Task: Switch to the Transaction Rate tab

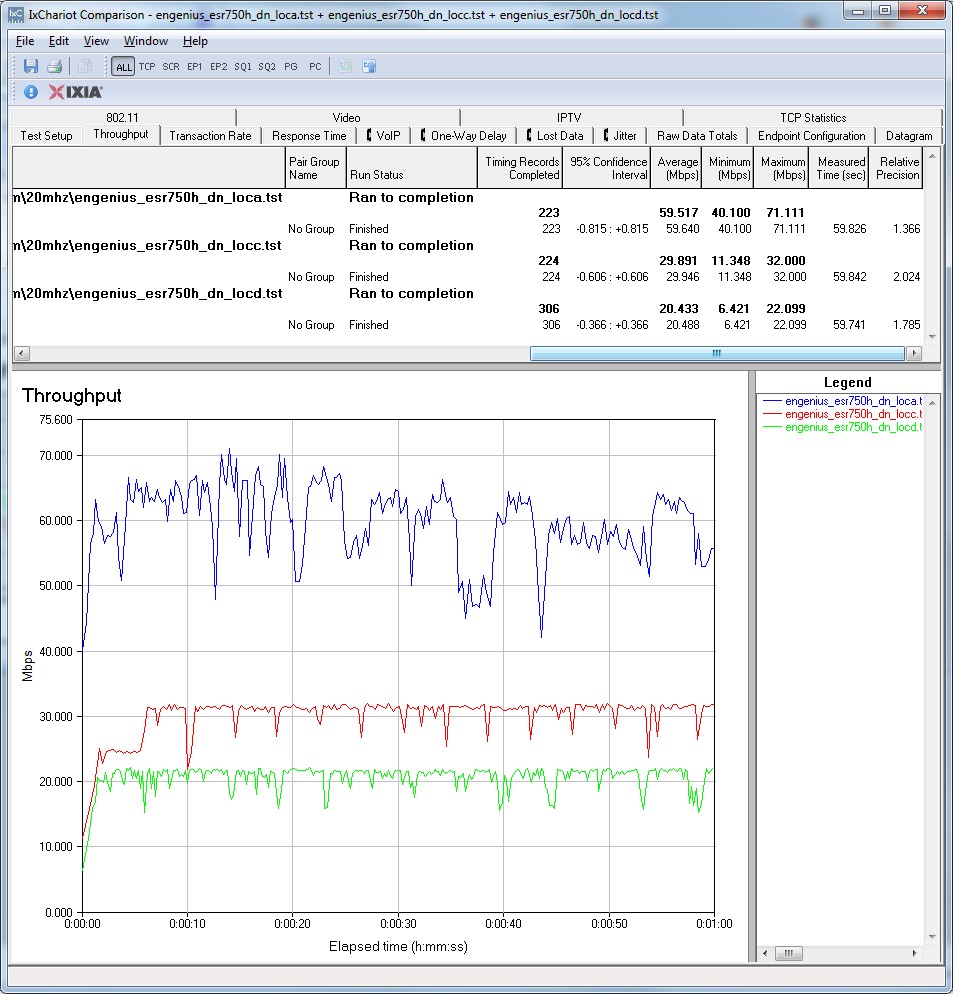Action: [x=211, y=136]
